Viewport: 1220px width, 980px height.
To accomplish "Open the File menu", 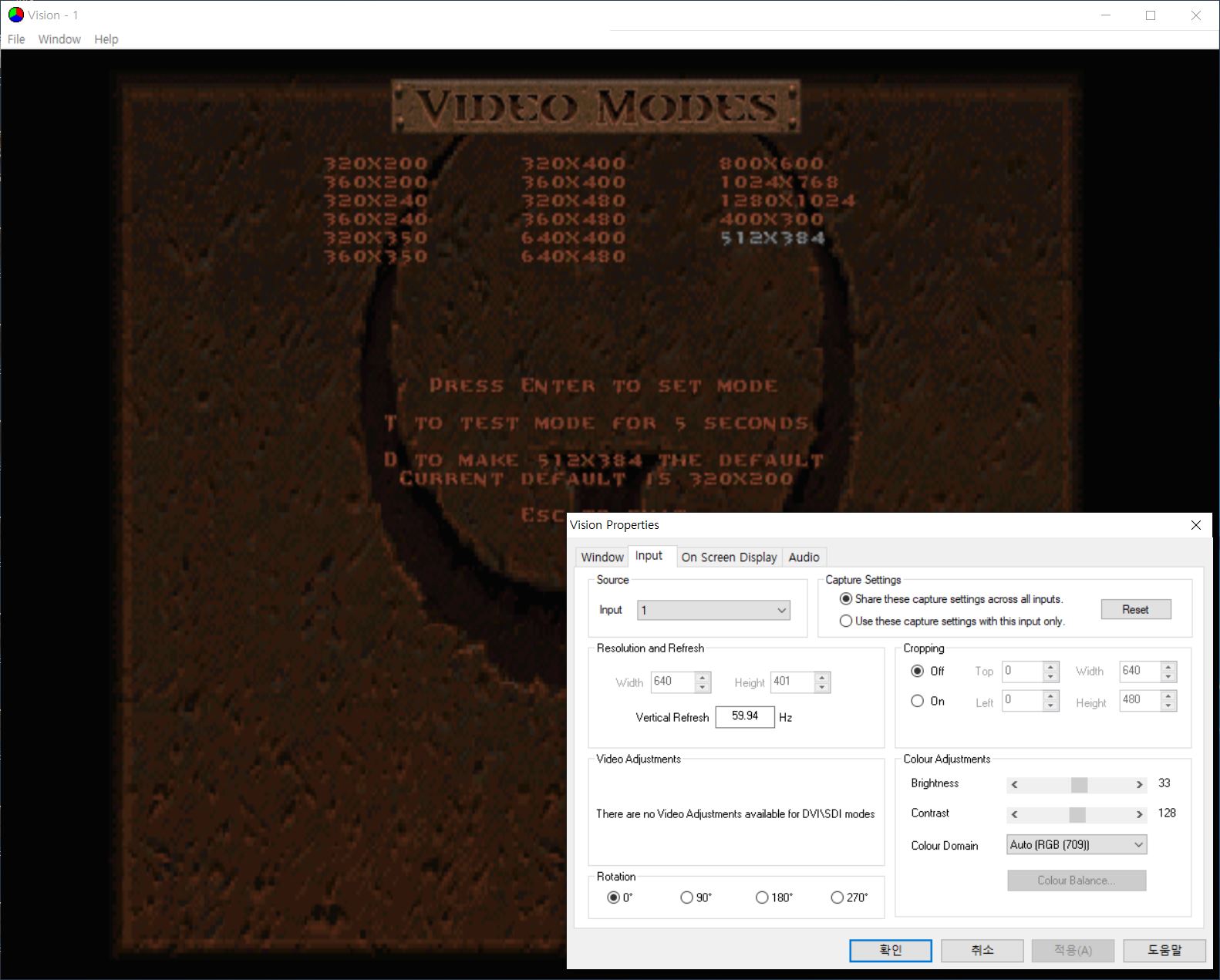I will click(16, 39).
